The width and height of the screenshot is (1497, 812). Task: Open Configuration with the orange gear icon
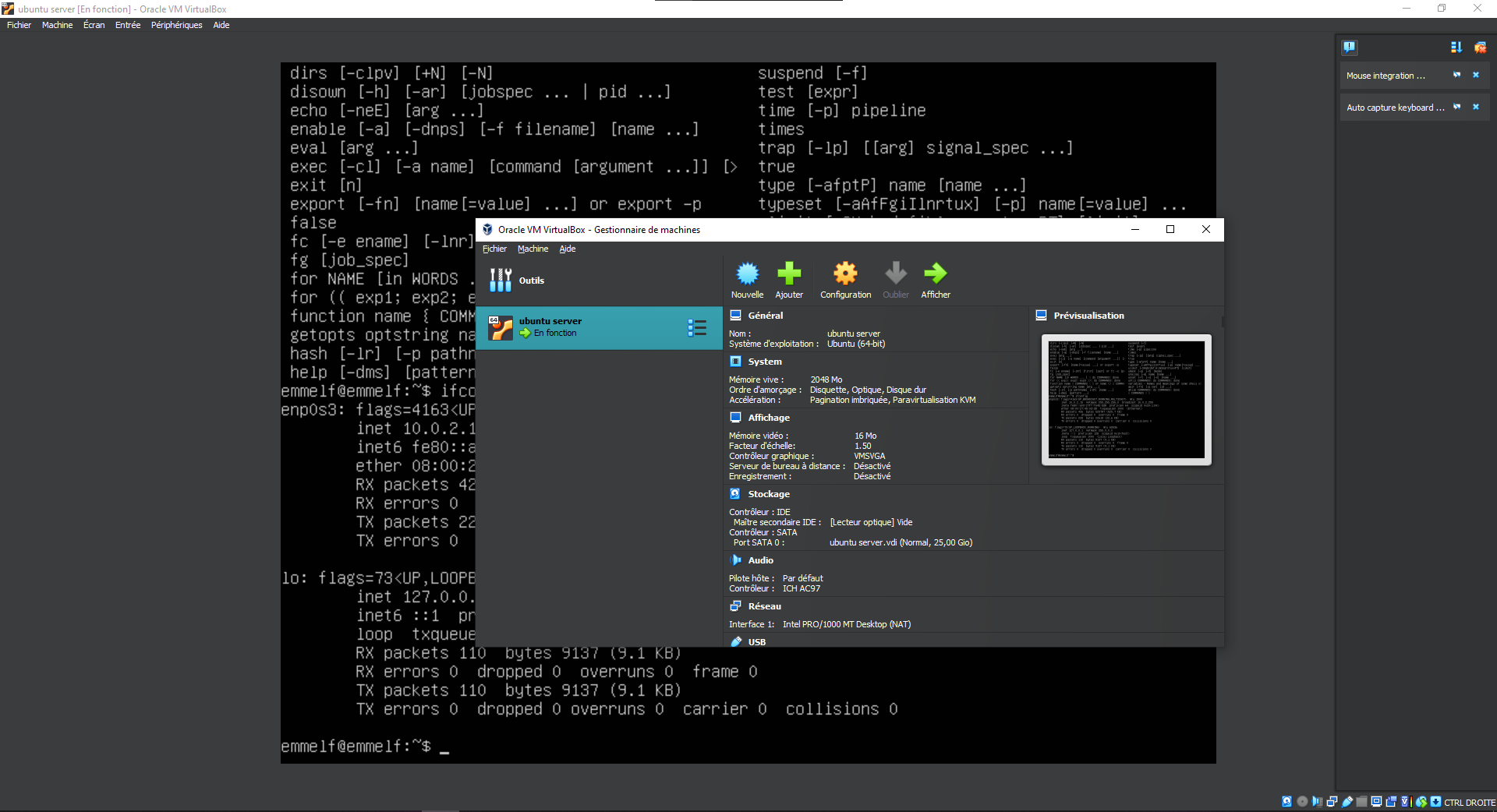coord(845,274)
